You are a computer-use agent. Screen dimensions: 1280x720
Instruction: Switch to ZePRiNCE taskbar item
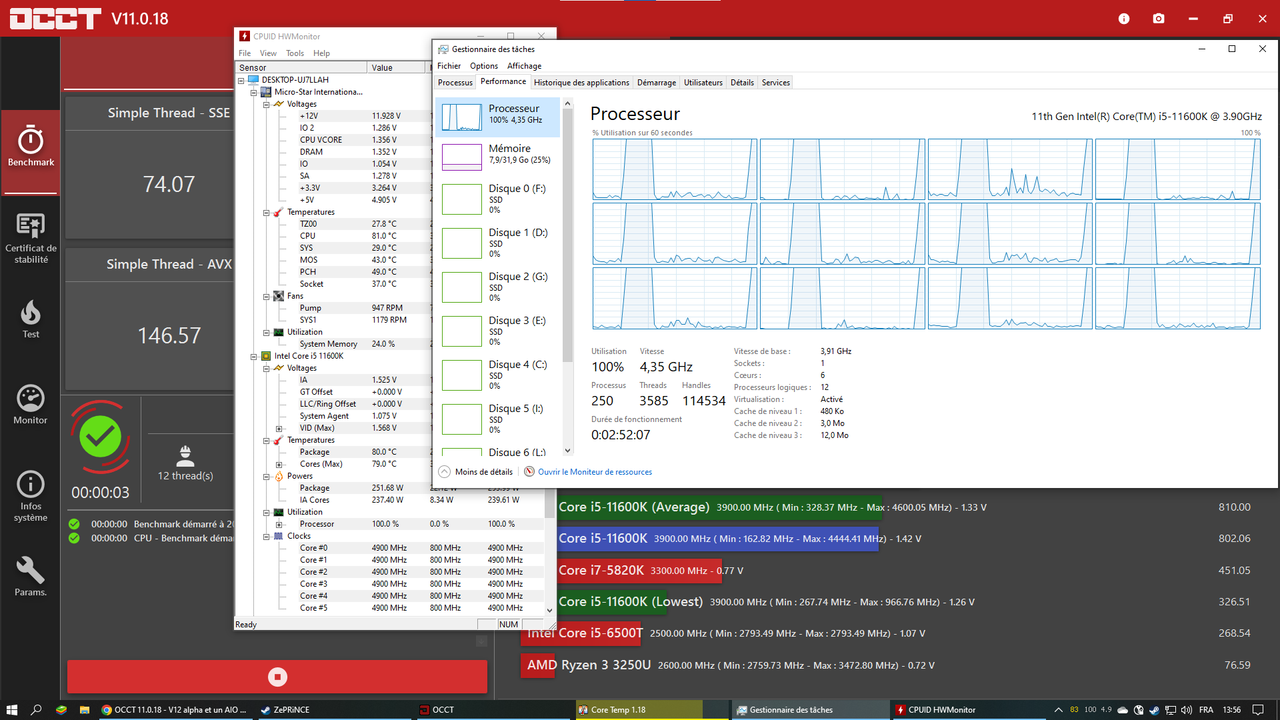coord(333,710)
